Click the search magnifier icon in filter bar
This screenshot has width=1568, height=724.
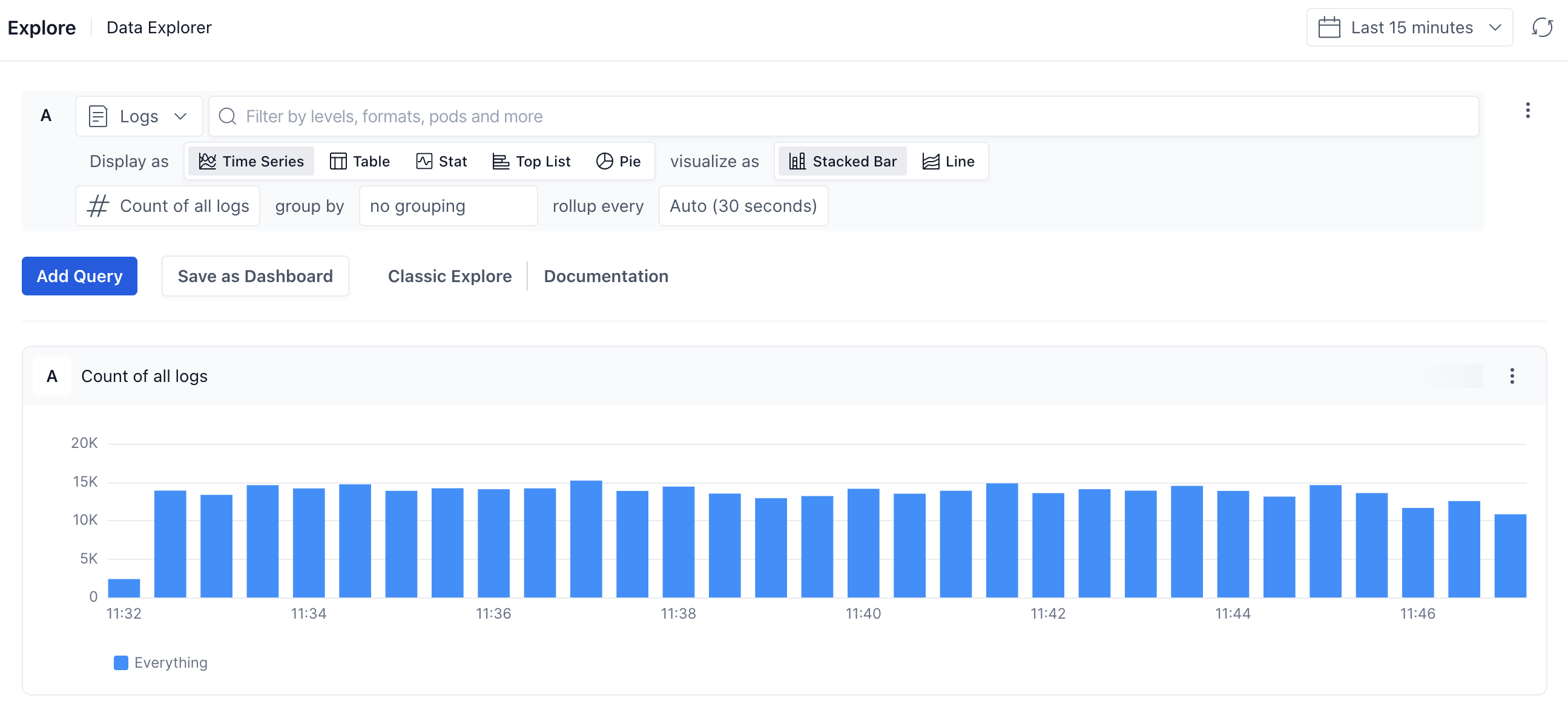(228, 116)
